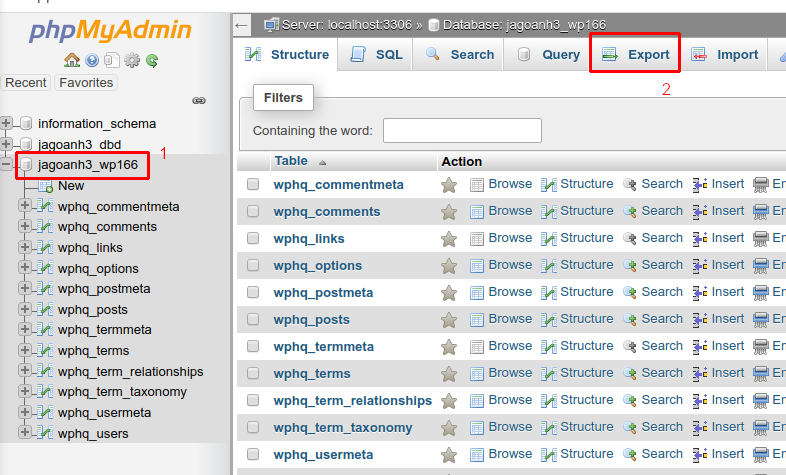Select the wphq_postmeta row checkbox
Screen dimensions: 786x475
pos(253,293)
